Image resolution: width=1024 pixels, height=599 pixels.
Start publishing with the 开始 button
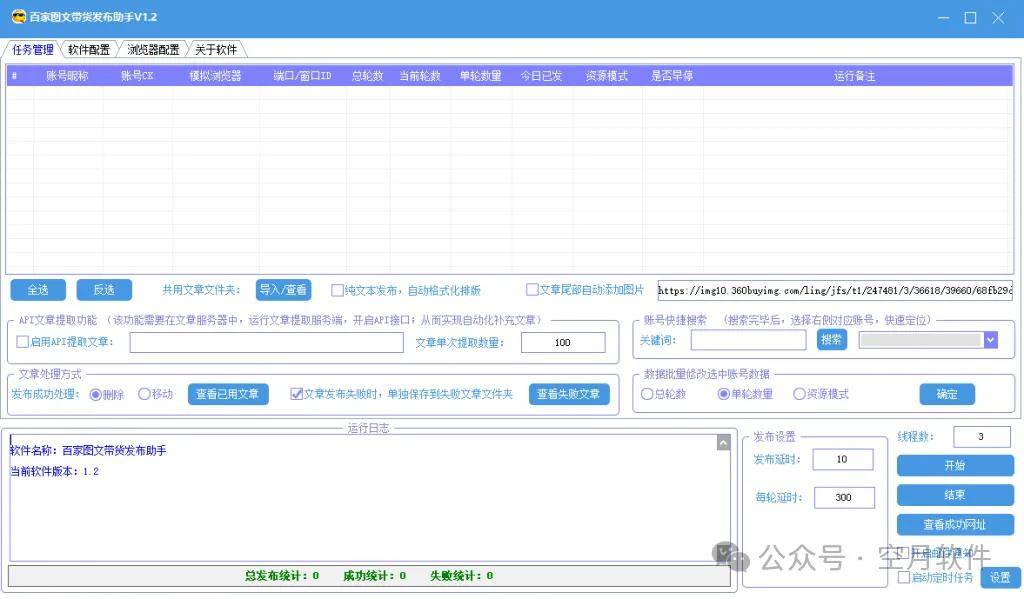click(x=954, y=466)
